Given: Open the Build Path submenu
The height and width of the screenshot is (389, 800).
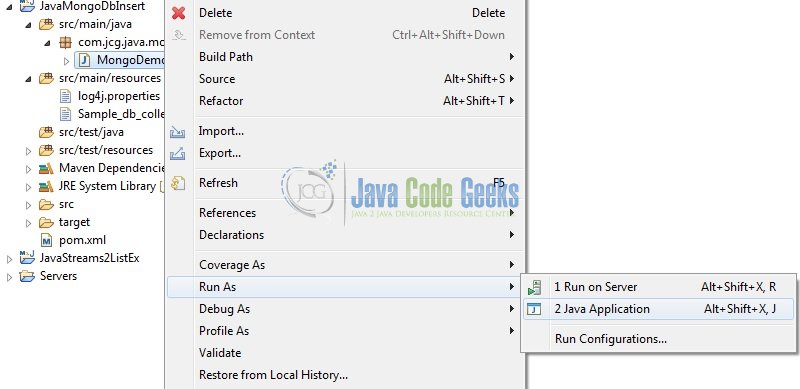Looking at the screenshot, I should click(346, 57).
